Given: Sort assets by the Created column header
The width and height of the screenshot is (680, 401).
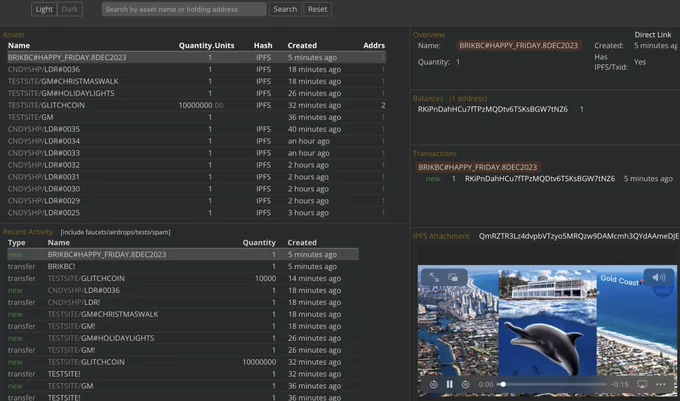Looking at the screenshot, I should [302, 46].
